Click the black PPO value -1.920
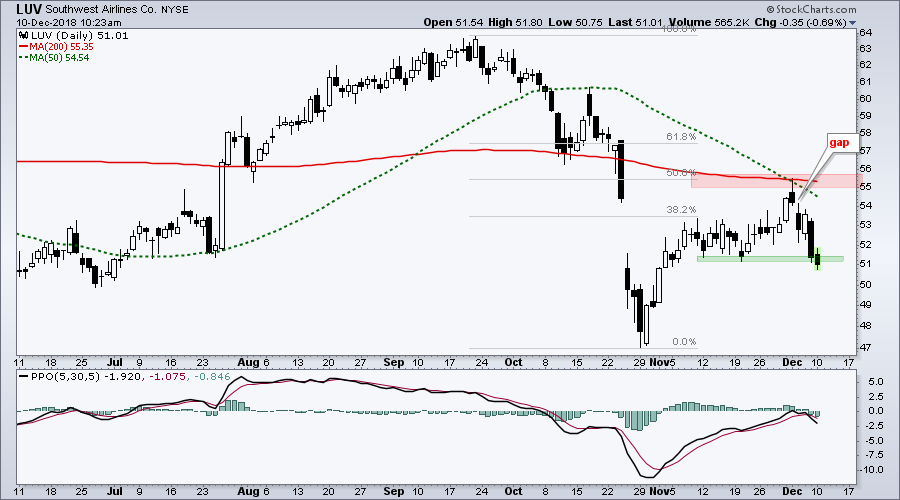900x500 pixels. pos(123,377)
